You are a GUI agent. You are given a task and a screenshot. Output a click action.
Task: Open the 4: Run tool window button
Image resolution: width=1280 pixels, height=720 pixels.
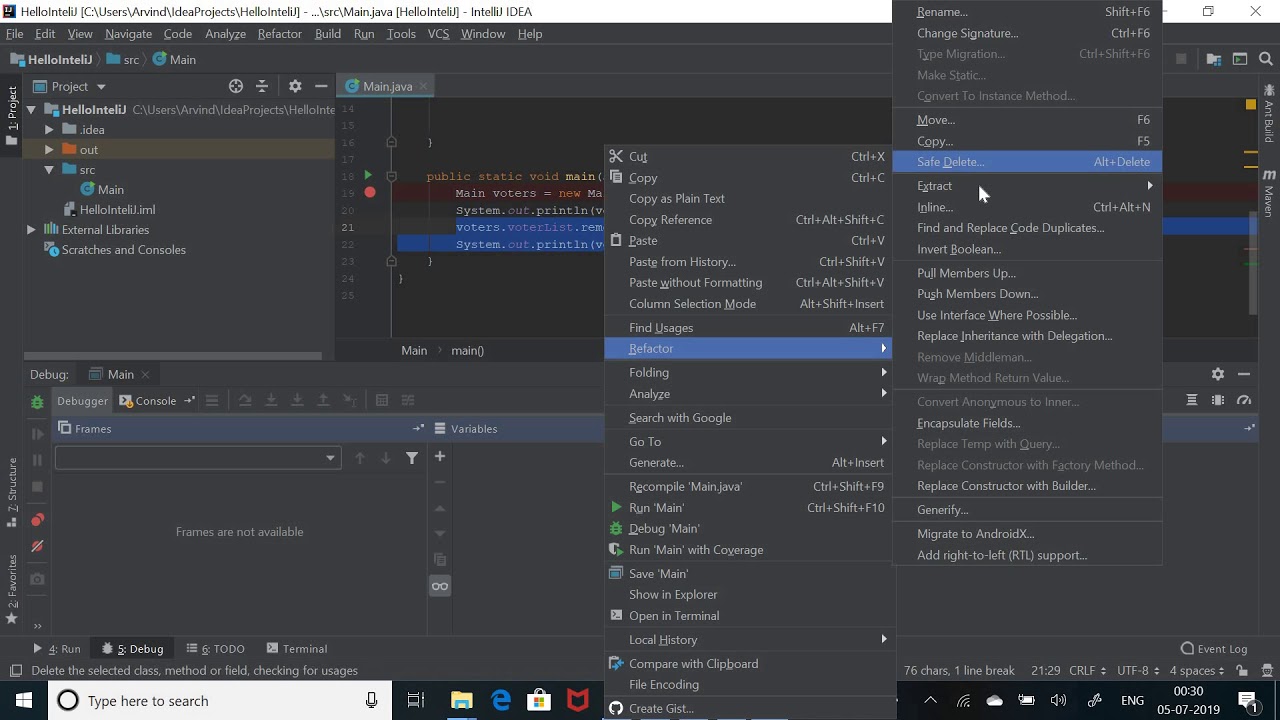tap(57, 648)
